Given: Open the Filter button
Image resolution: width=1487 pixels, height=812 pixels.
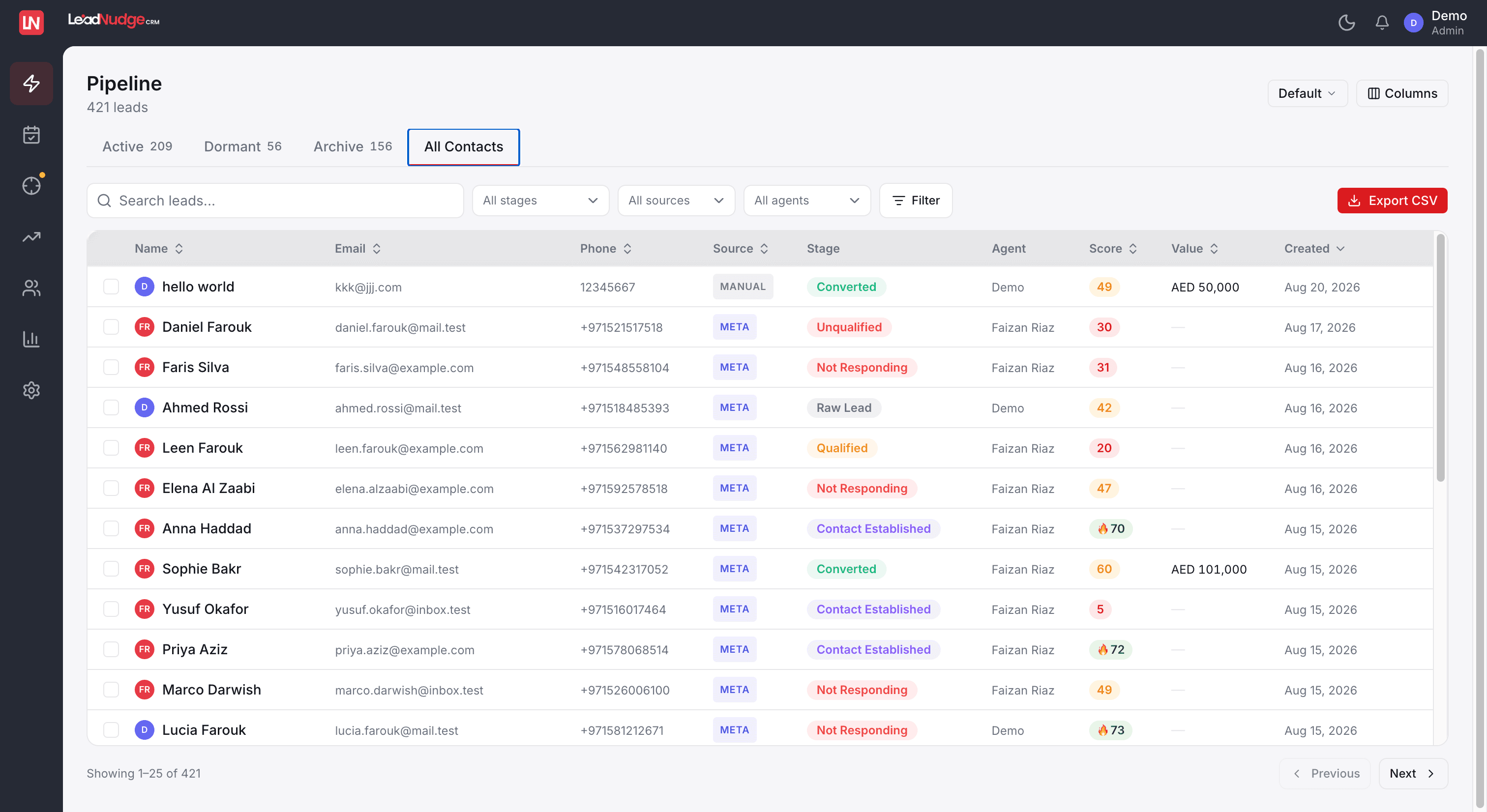Looking at the screenshot, I should pos(916,200).
